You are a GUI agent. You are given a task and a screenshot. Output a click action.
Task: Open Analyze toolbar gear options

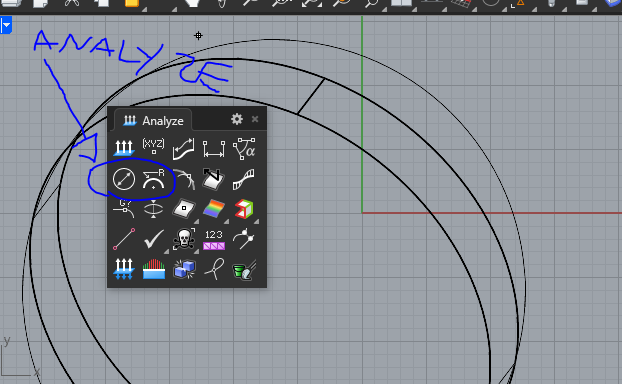(237, 119)
